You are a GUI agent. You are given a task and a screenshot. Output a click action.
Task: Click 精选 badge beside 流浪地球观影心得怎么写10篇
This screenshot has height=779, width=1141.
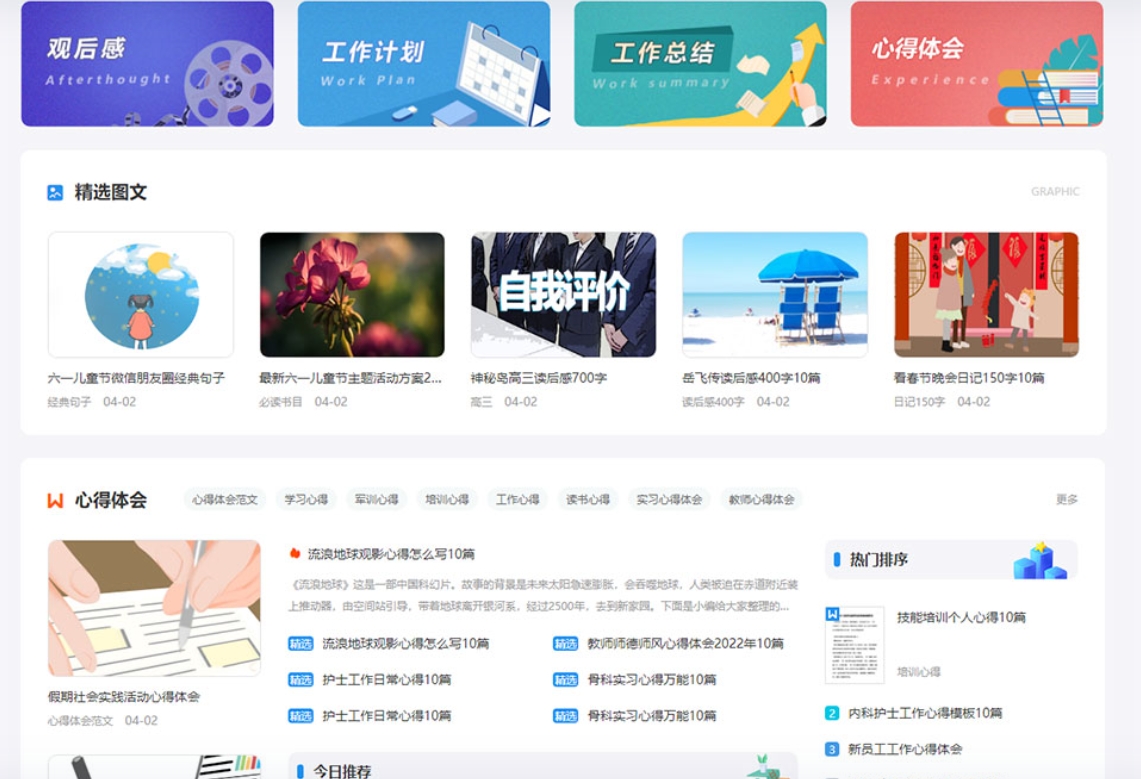(301, 644)
